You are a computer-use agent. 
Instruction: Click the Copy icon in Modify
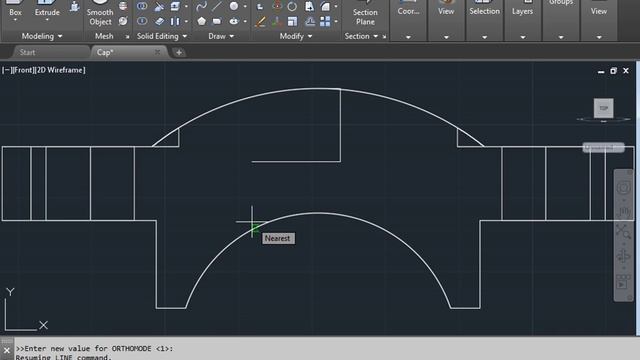pos(309,6)
